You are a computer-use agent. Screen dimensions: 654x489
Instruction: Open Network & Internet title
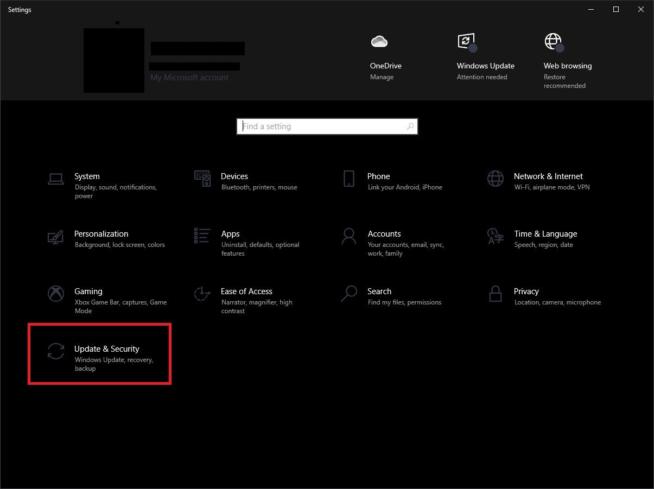[548, 176]
